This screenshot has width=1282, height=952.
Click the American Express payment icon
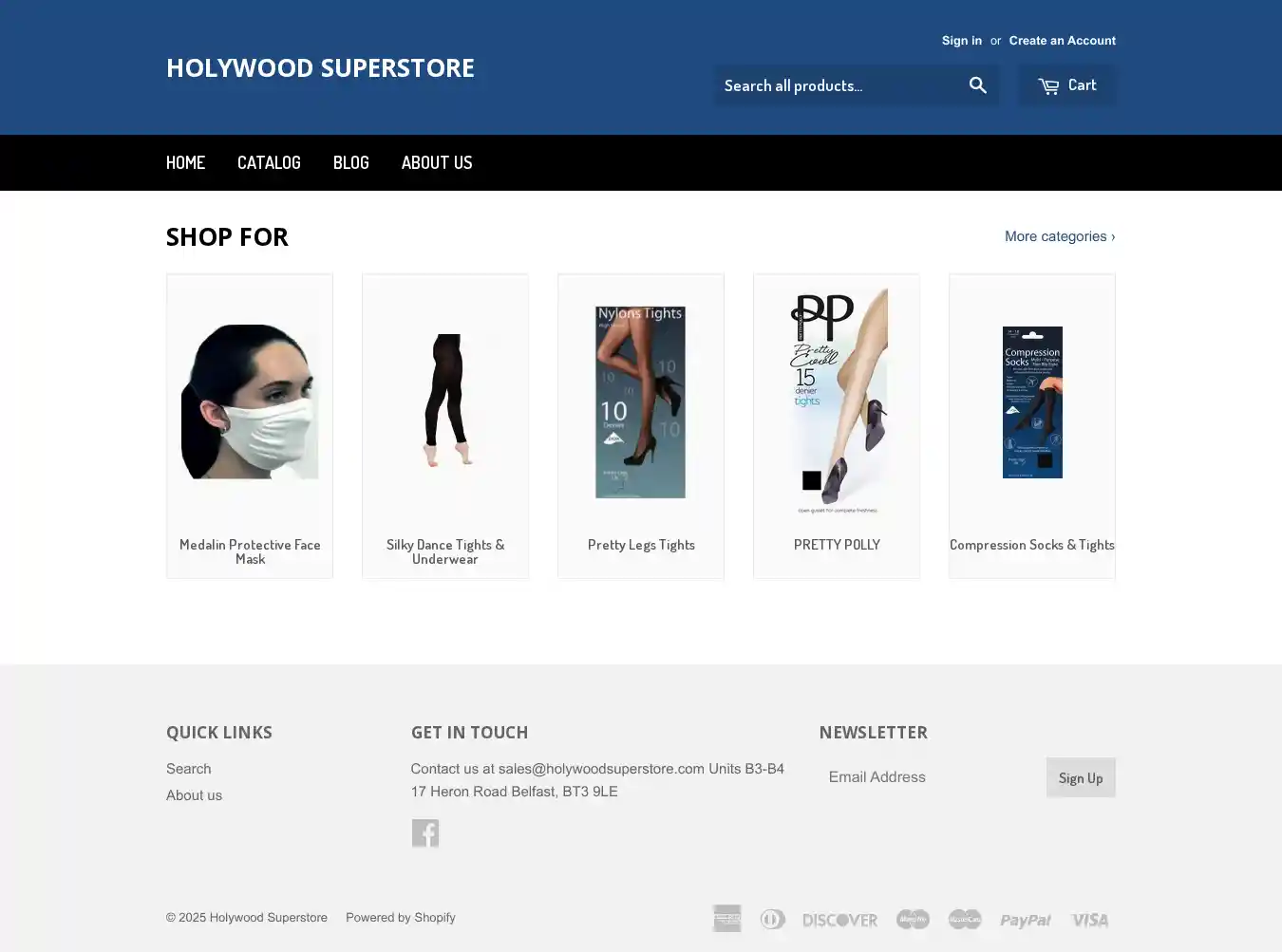(x=727, y=919)
